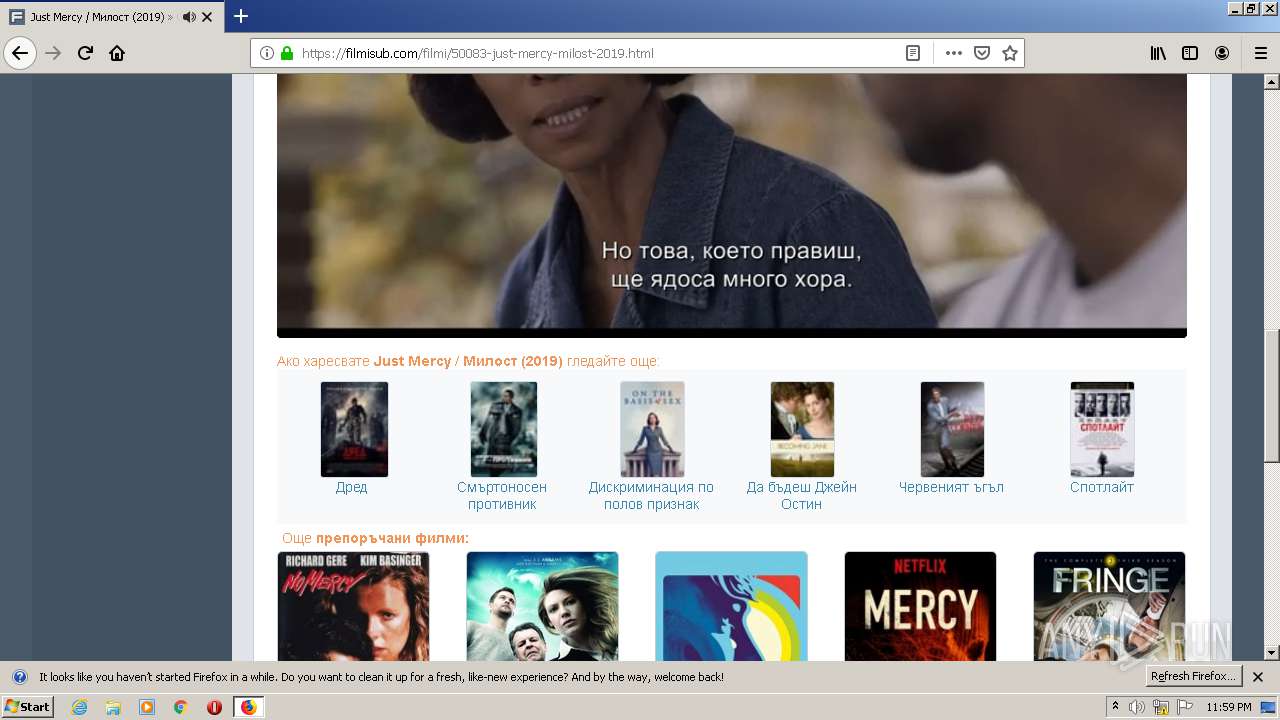Open the Windows Start menu
Screen dimensions: 1280x720
pyautogui.click(x=28, y=707)
